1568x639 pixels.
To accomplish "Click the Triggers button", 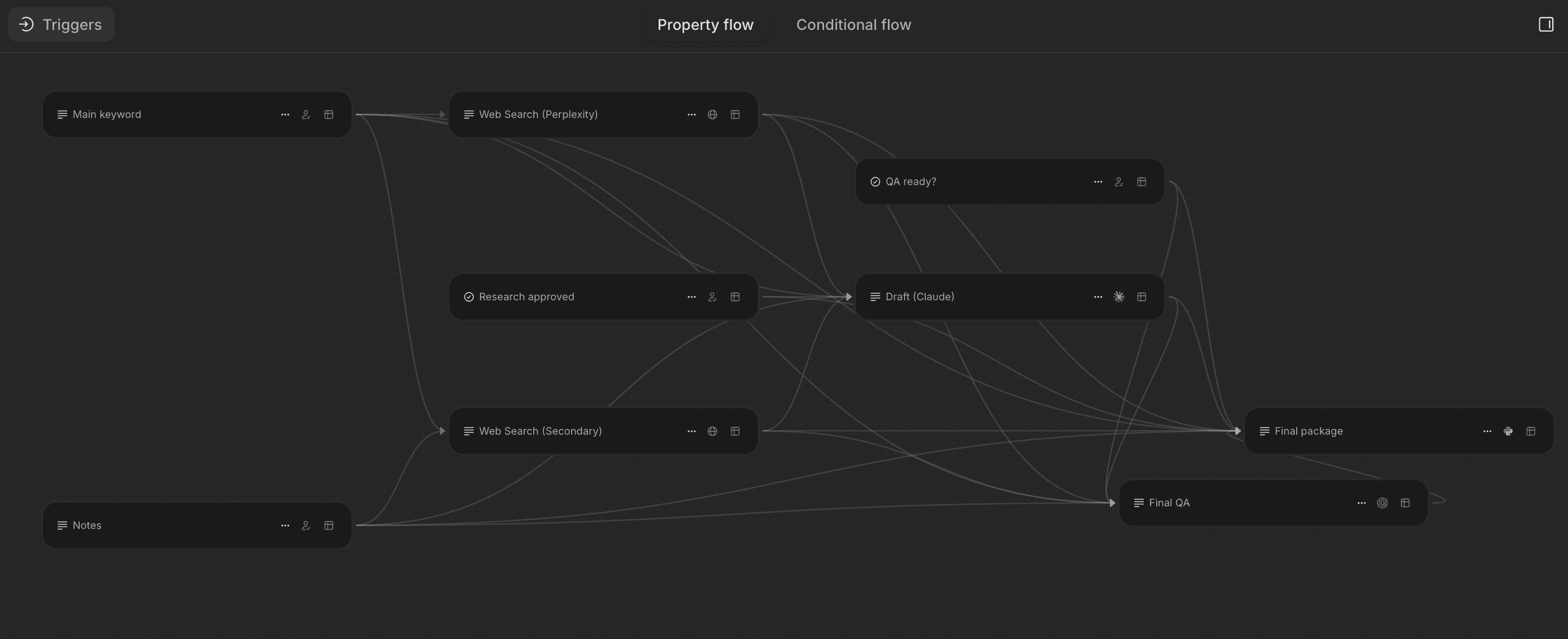I will tap(60, 24).
